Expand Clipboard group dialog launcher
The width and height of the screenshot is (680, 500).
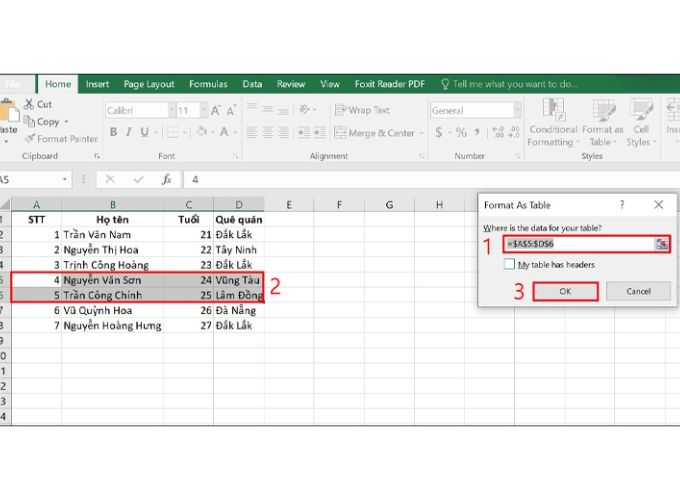pos(97,156)
